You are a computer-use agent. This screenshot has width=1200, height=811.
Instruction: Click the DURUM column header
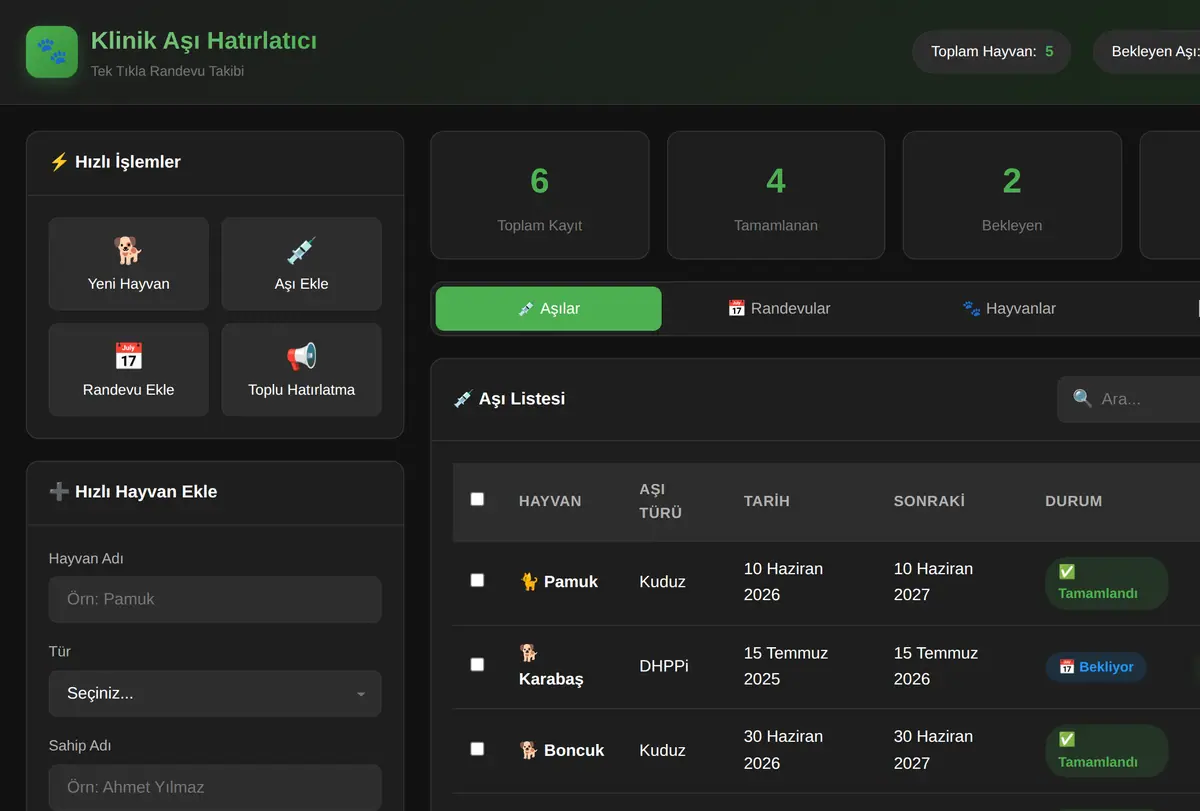pos(1074,501)
